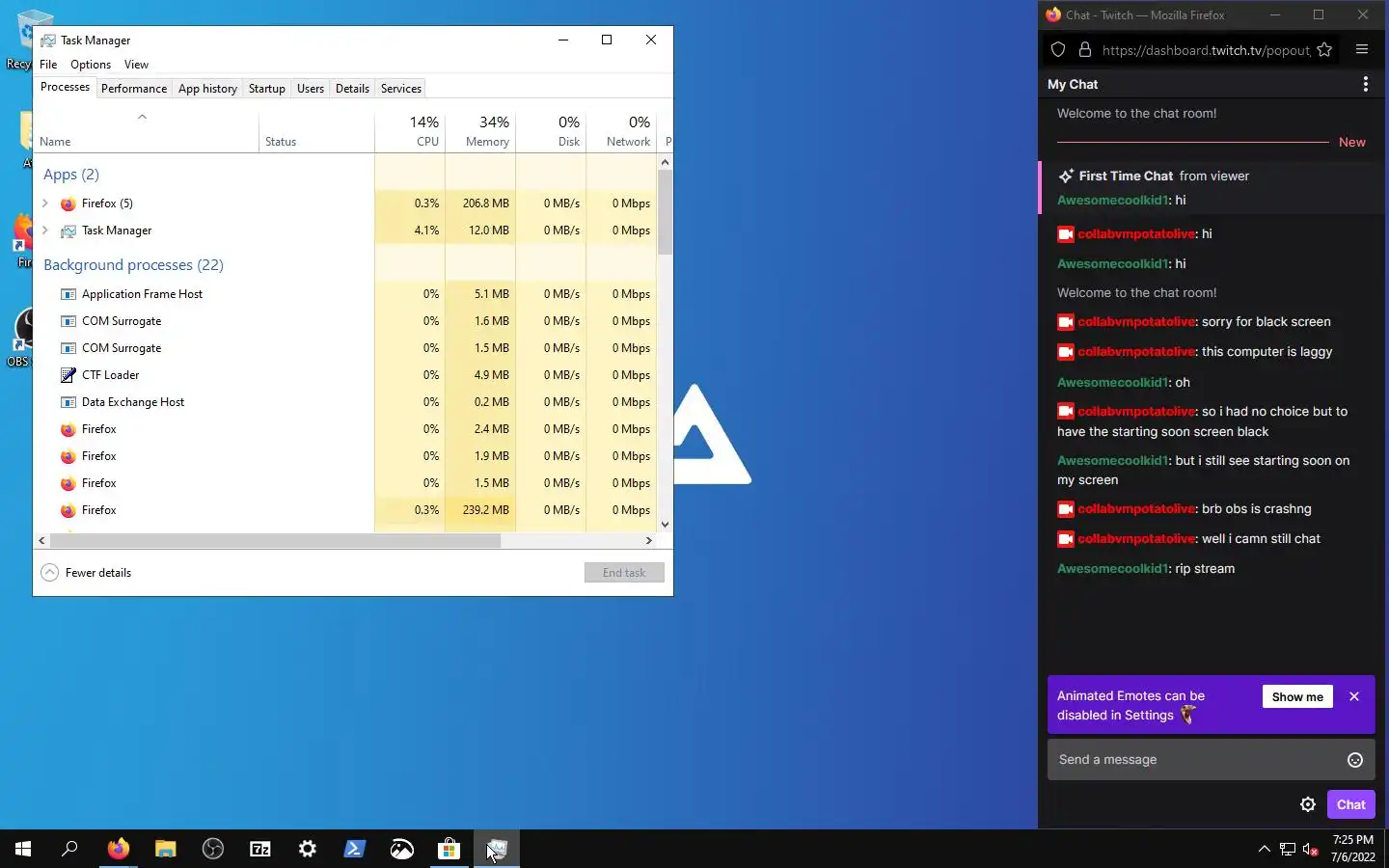Open My Chat three-dot options
1389x868 pixels.
coord(1365,84)
